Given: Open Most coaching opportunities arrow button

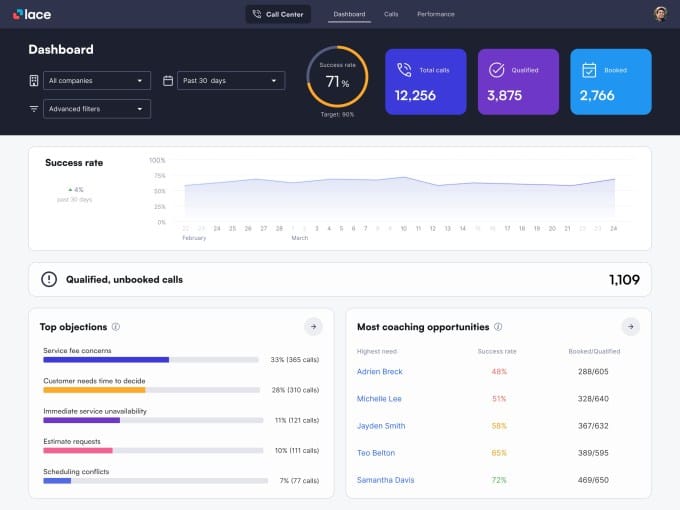Looking at the screenshot, I should coord(630,326).
